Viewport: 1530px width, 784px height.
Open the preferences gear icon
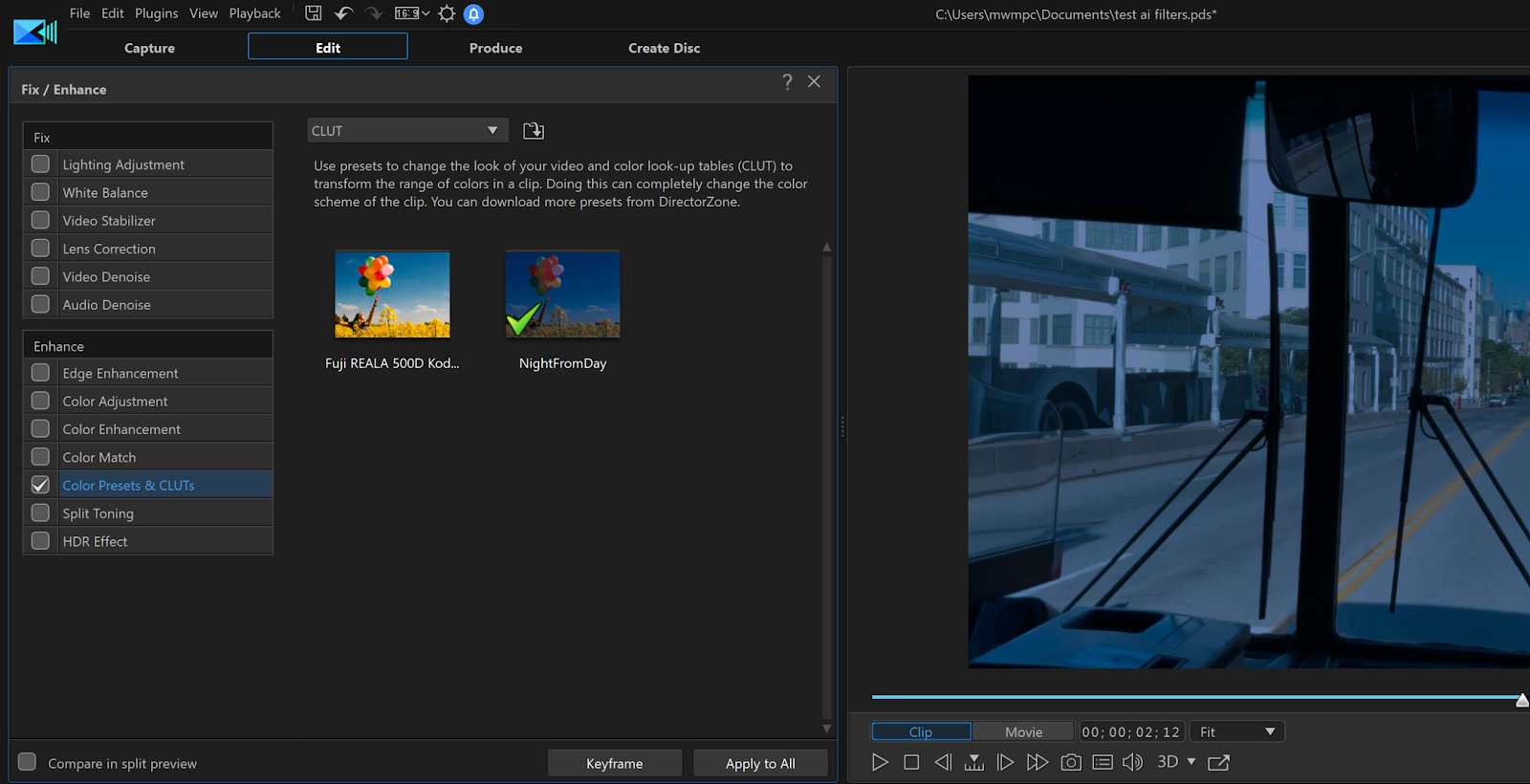tap(447, 13)
